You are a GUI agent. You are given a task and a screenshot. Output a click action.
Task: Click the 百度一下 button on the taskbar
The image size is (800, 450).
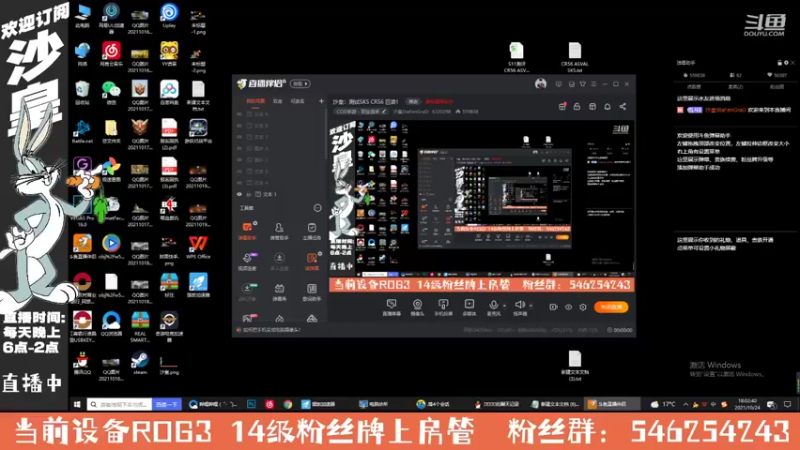tap(167, 404)
